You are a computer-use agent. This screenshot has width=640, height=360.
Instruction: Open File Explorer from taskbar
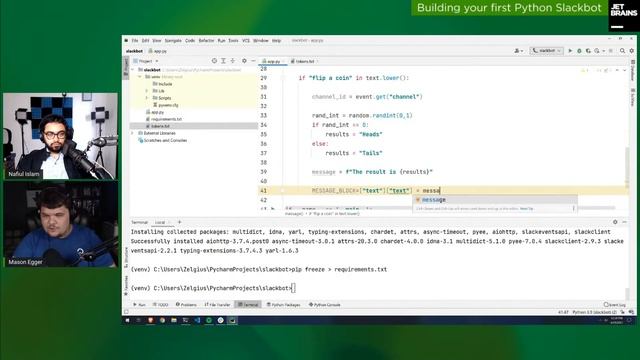click(174, 320)
